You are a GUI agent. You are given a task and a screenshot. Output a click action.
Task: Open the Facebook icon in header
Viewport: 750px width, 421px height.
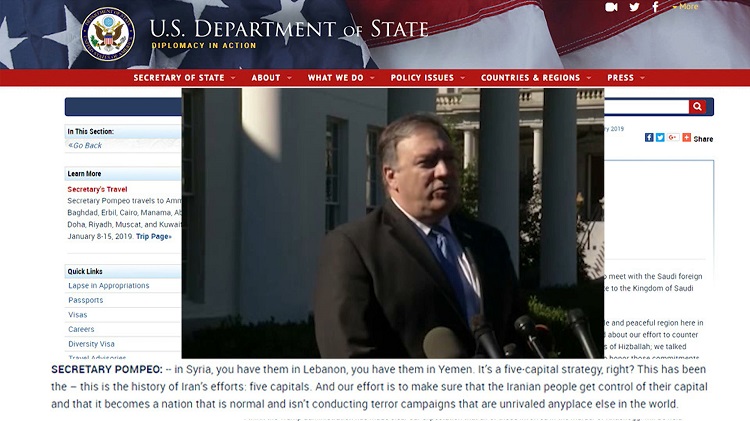655,7
